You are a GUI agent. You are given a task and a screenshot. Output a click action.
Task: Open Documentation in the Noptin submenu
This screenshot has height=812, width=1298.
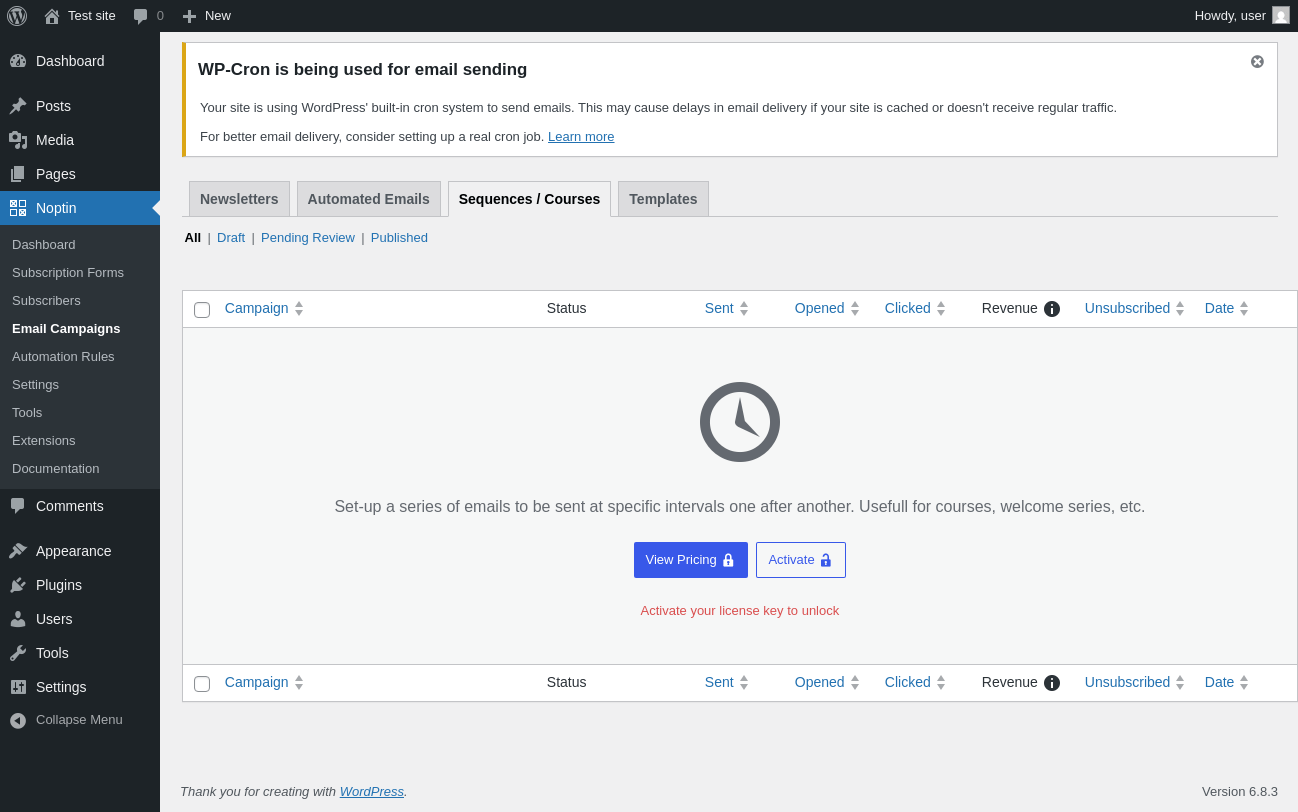tap(56, 468)
